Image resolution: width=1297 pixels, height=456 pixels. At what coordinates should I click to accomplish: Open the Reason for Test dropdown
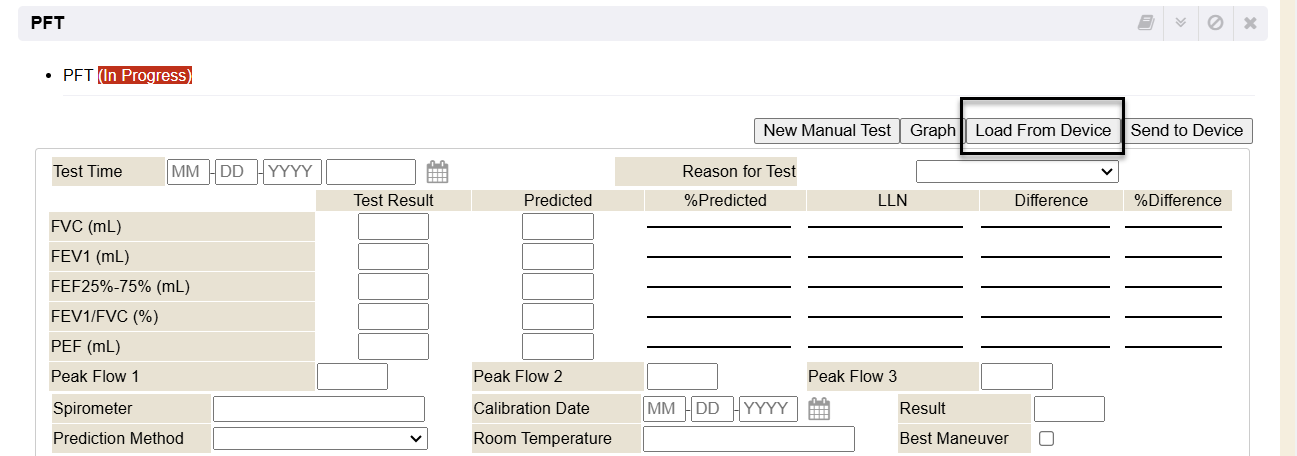[1017, 172]
